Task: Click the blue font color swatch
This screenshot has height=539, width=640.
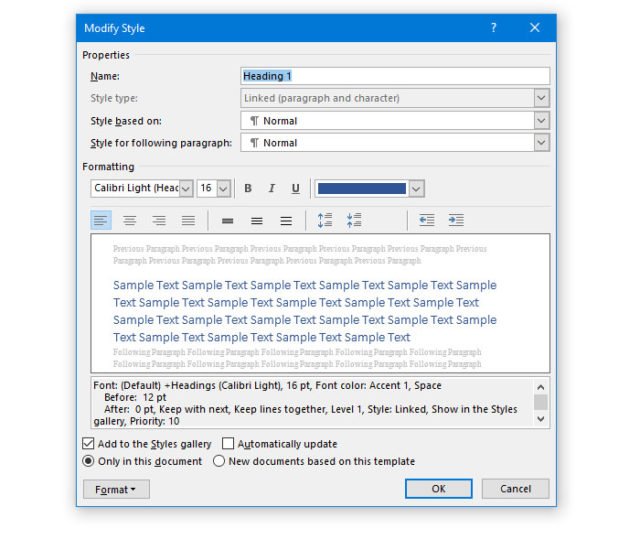Action: click(362, 189)
